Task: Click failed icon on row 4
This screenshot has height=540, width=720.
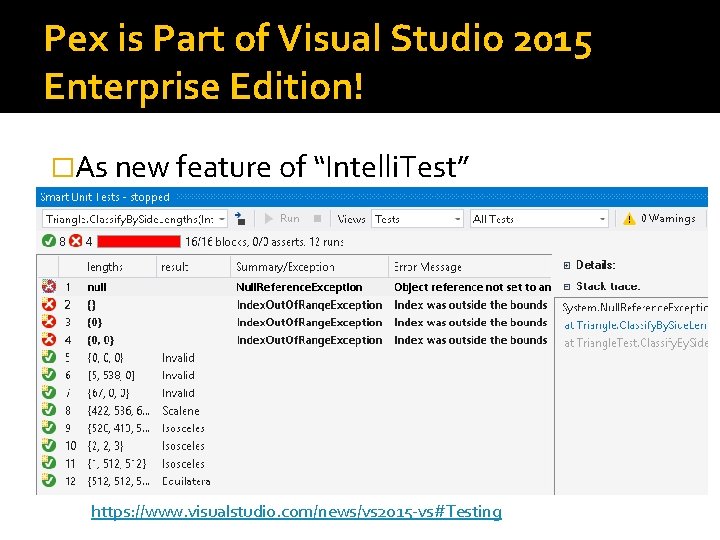Action: pos(49,340)
